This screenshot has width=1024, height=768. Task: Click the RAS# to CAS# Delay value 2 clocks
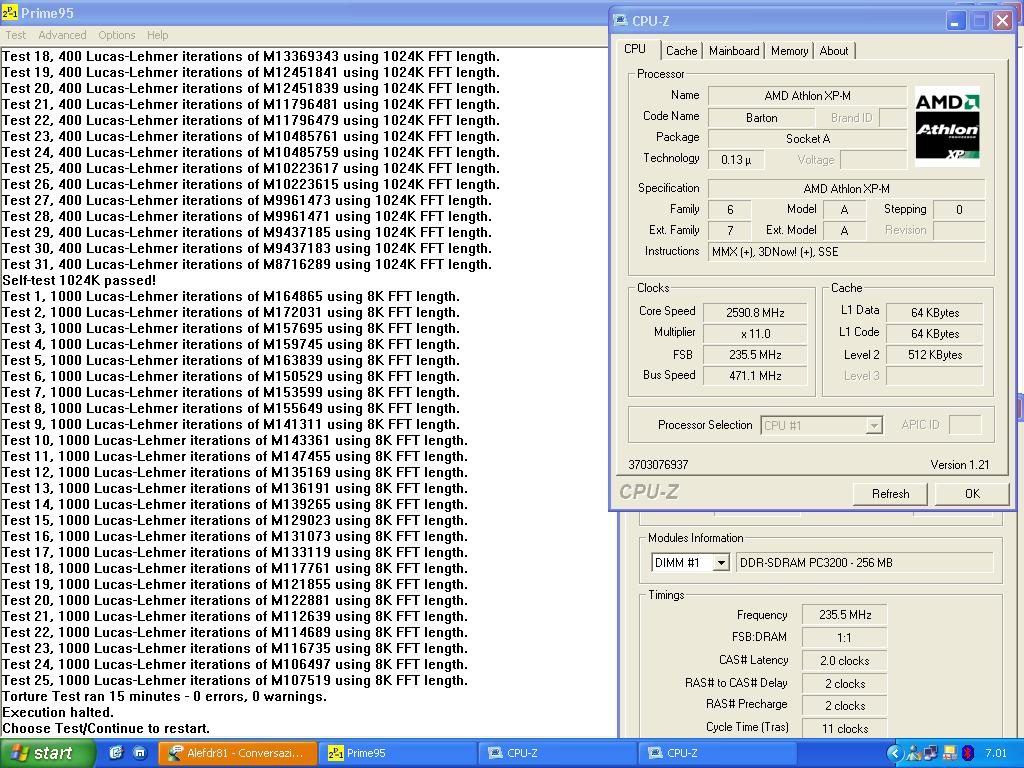844,684
